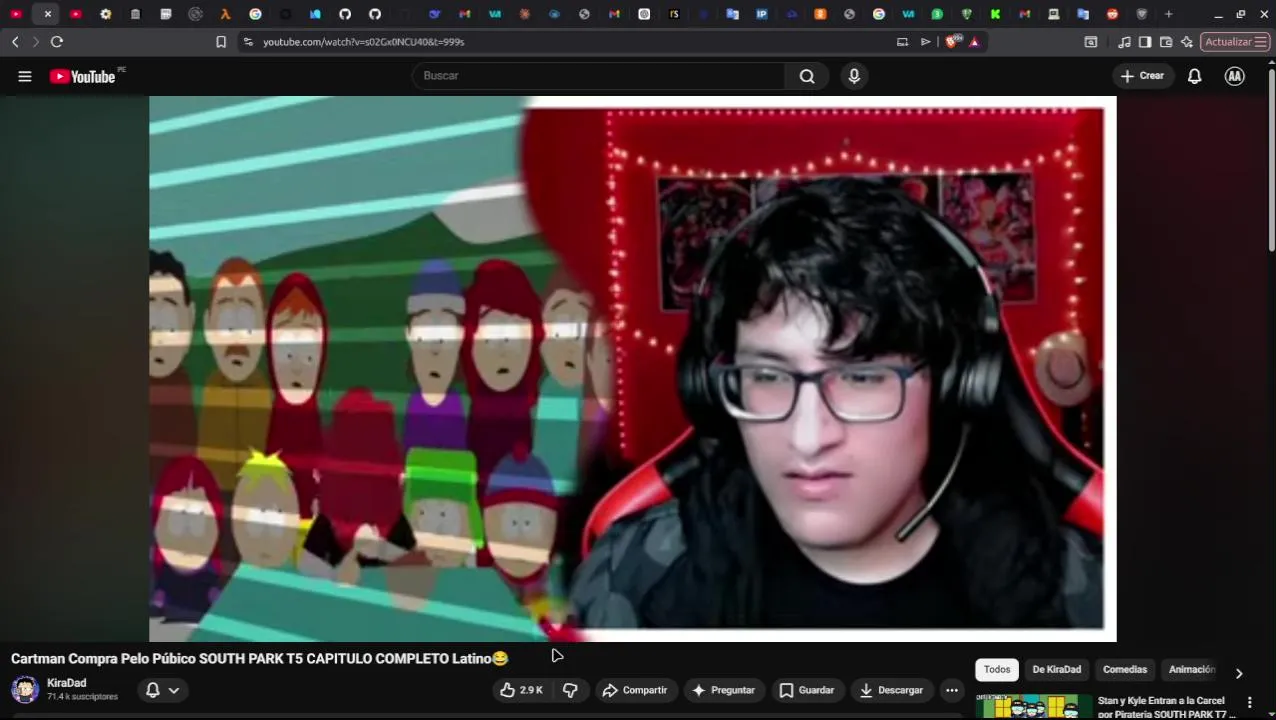
Task: Select the youtube.com address bar URL
Action: [364, 42]
